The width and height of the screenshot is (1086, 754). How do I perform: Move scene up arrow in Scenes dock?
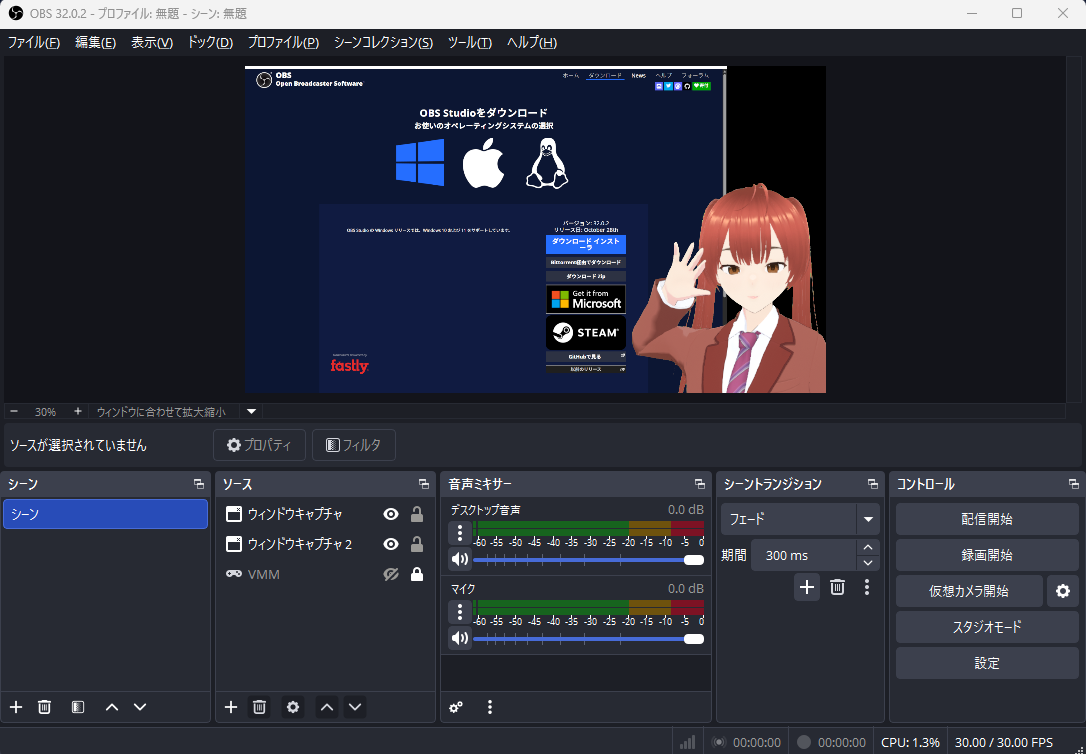112,707
